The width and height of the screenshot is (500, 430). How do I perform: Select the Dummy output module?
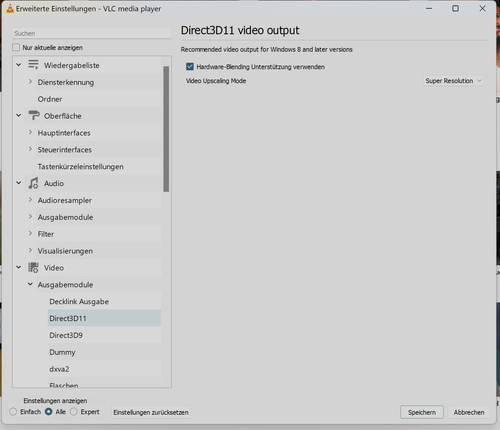tap(62, 352)
